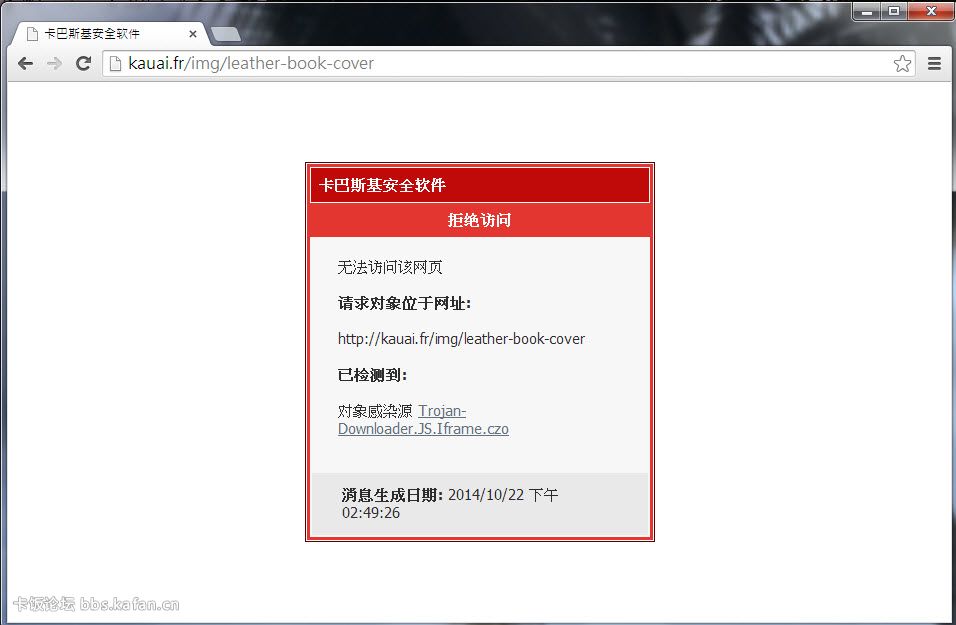
Task: Click the 无法访问该网页 message
Action: click(390, 267)
